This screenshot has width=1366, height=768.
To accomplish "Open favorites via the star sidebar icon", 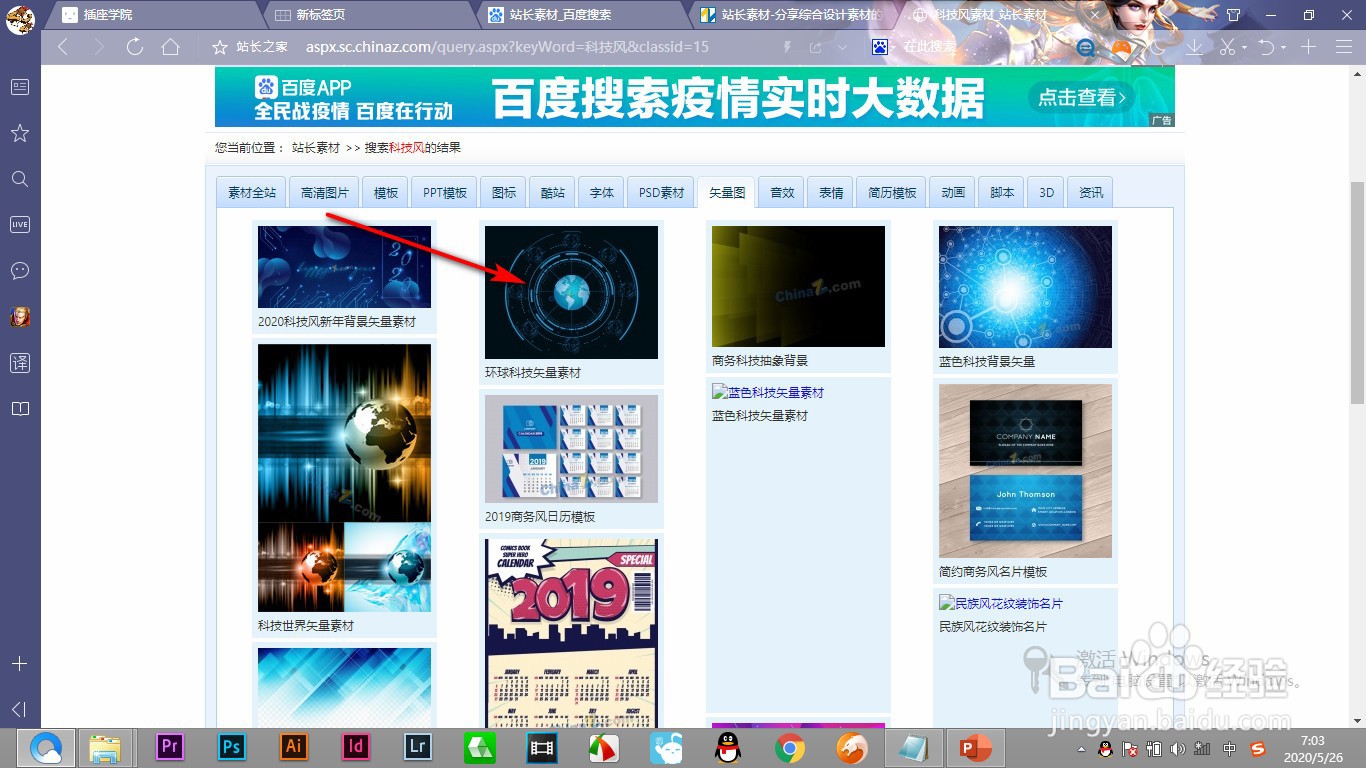I will 19,133.
